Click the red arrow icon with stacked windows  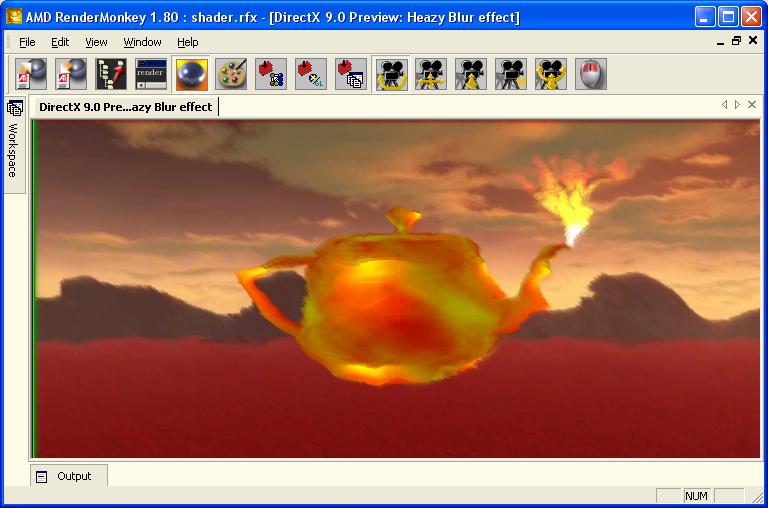351,74
